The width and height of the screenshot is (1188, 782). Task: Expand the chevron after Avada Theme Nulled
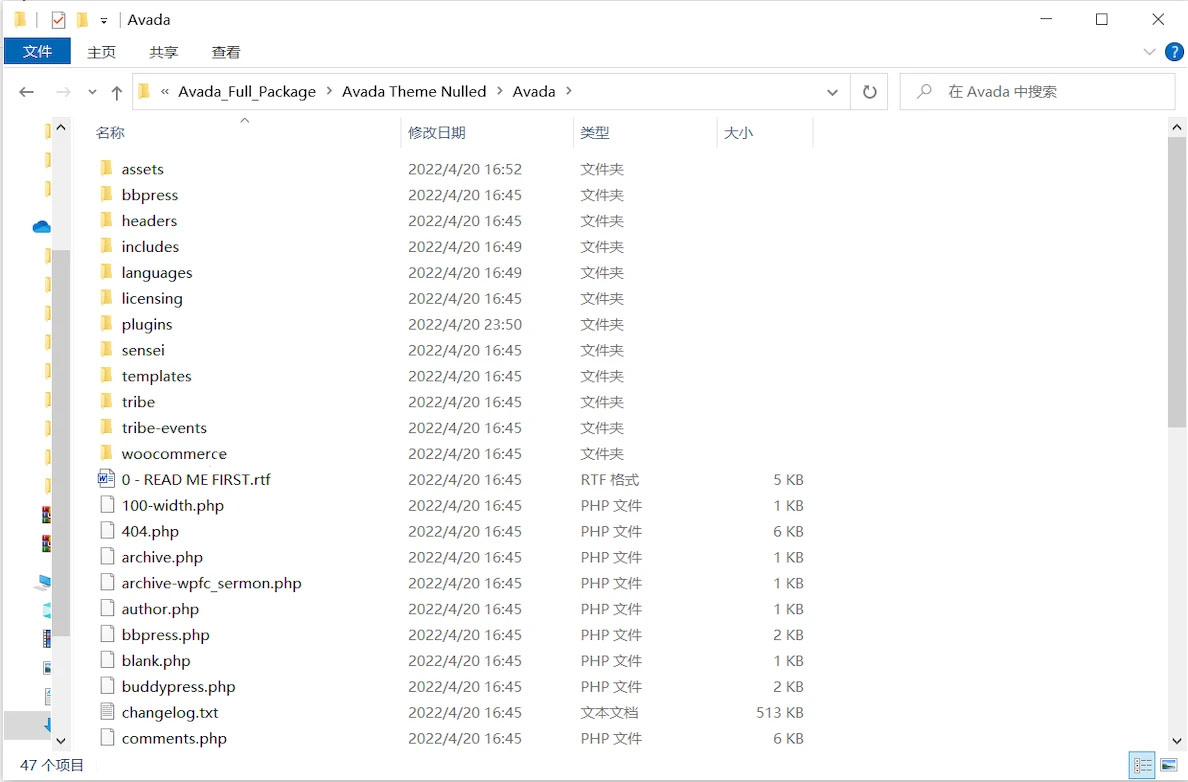tap(500, 92)
